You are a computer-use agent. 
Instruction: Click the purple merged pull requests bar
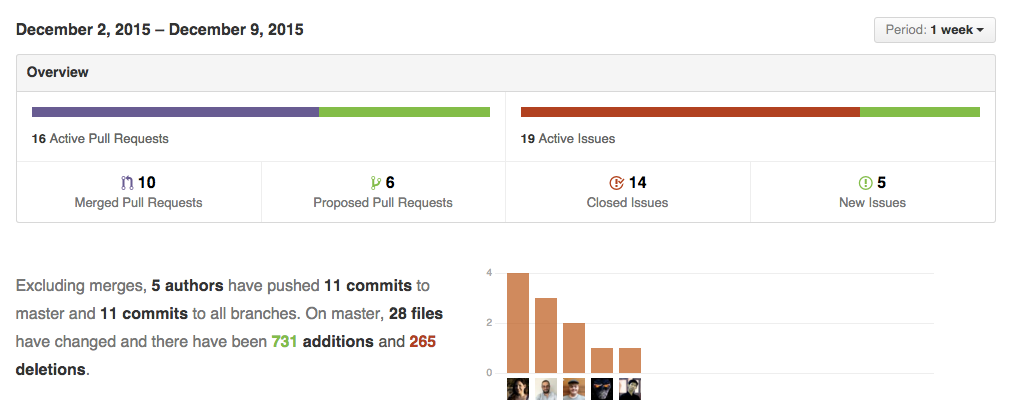pos(175,112)
